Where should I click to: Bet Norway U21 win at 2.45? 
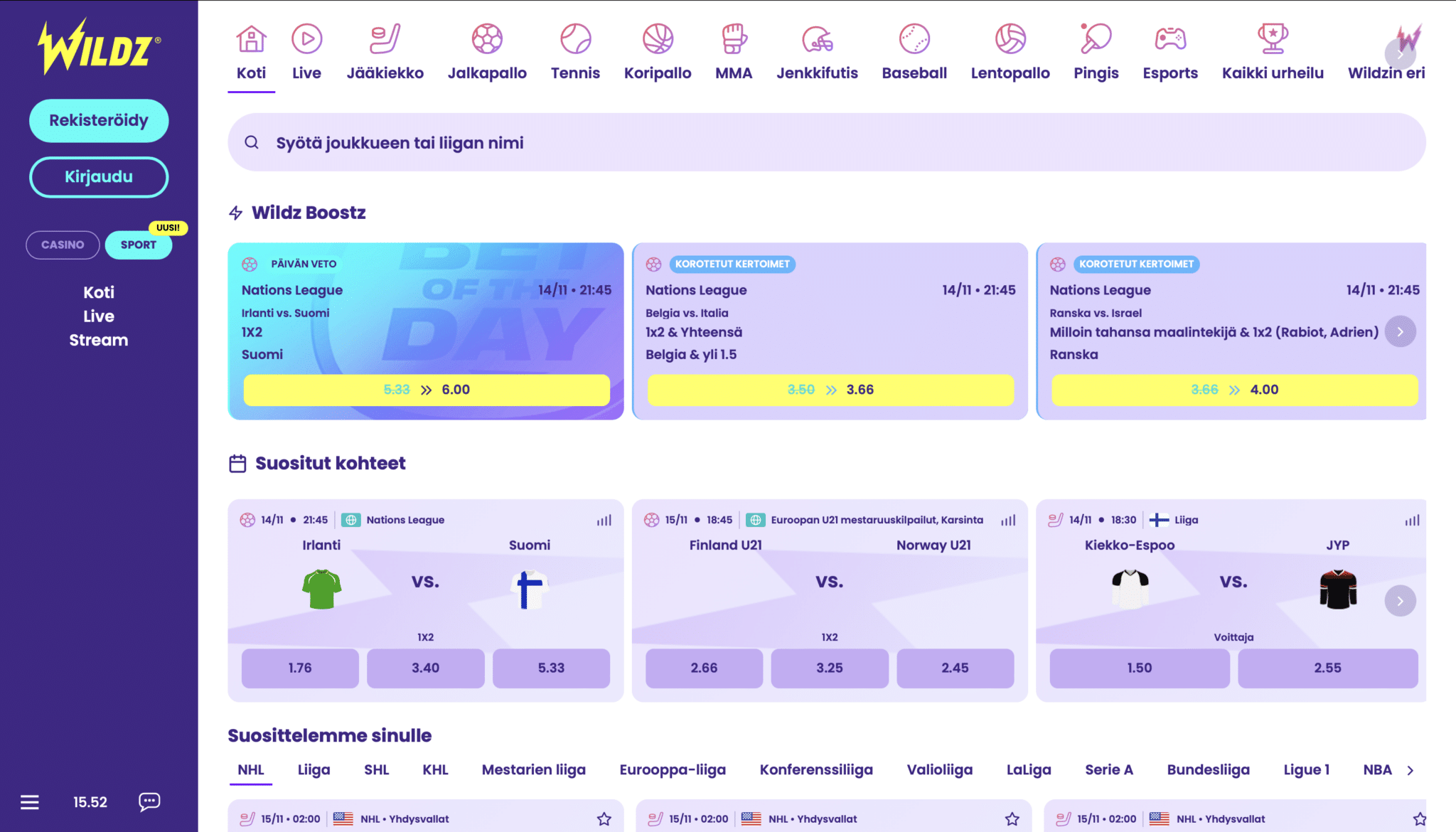[955, 668]
